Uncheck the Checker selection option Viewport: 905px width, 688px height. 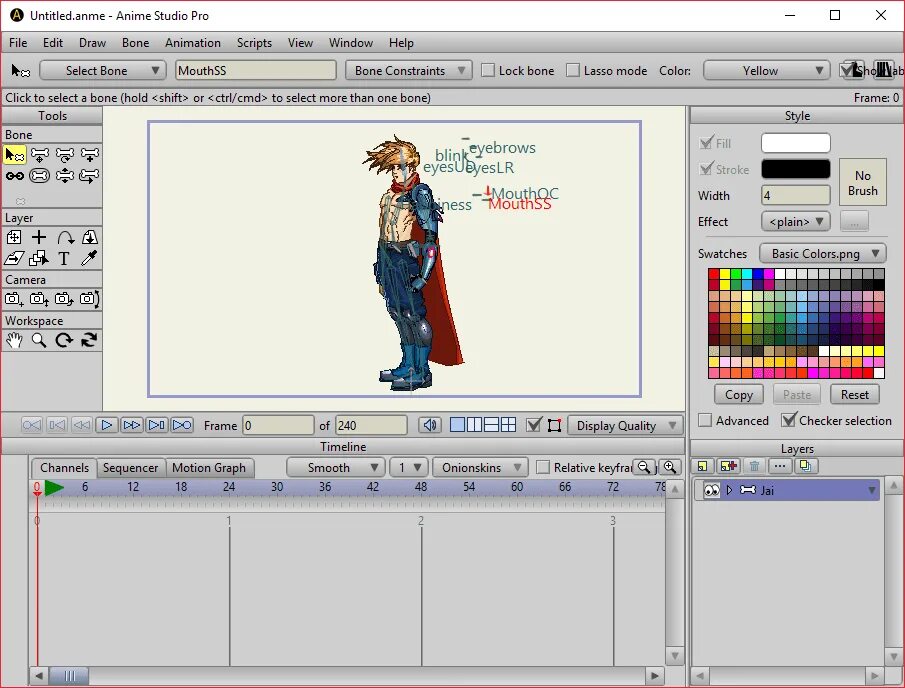click(x=789, y=420)
